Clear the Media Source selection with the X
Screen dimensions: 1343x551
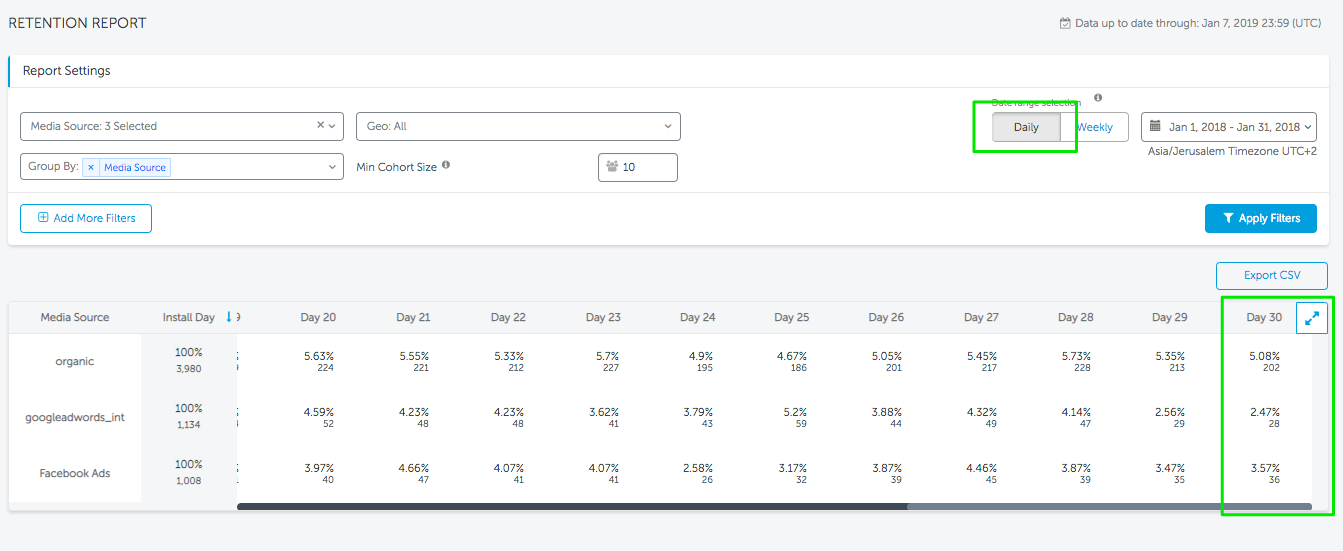point(320,126)
